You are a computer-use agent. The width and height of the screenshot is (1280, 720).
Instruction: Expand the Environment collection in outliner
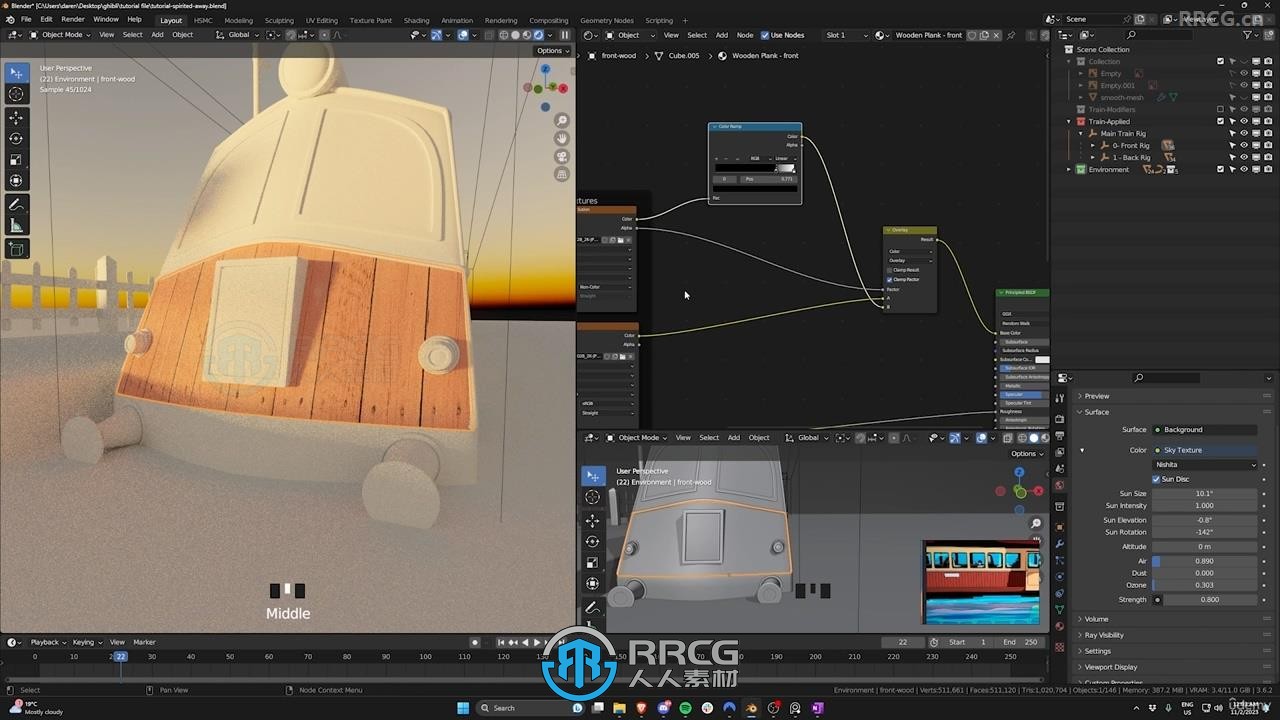[x=1069, y=169]
